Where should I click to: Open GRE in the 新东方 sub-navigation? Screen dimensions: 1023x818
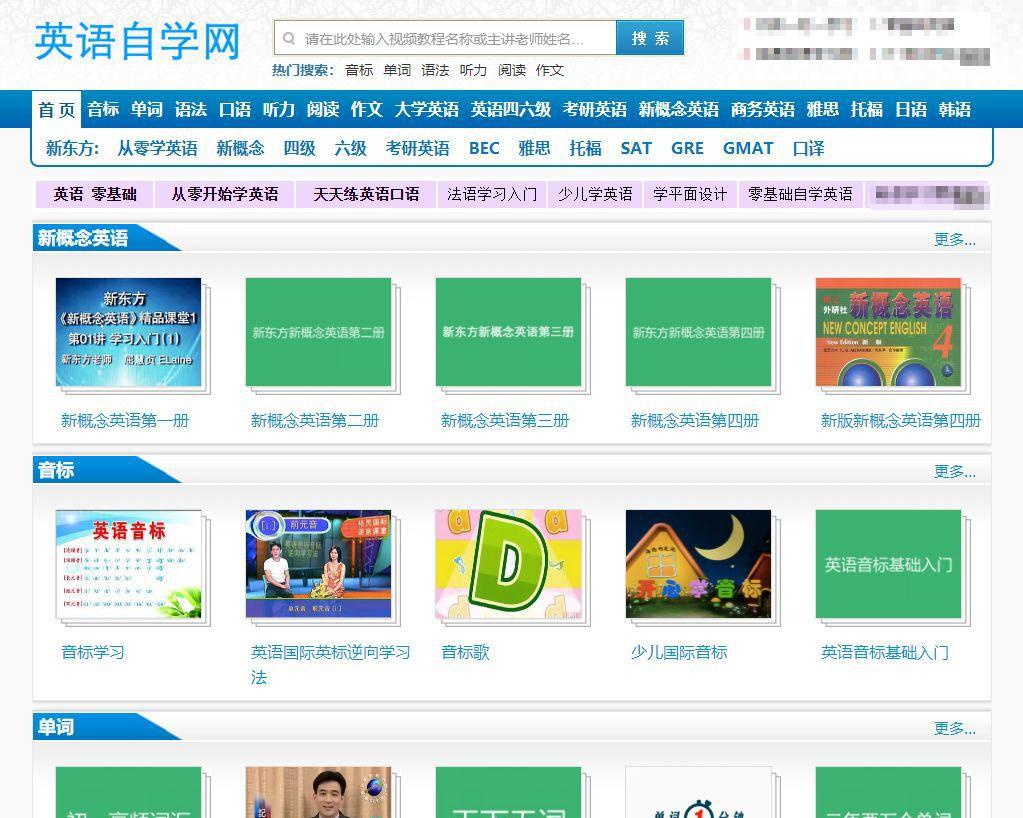(x=688, y=148)
